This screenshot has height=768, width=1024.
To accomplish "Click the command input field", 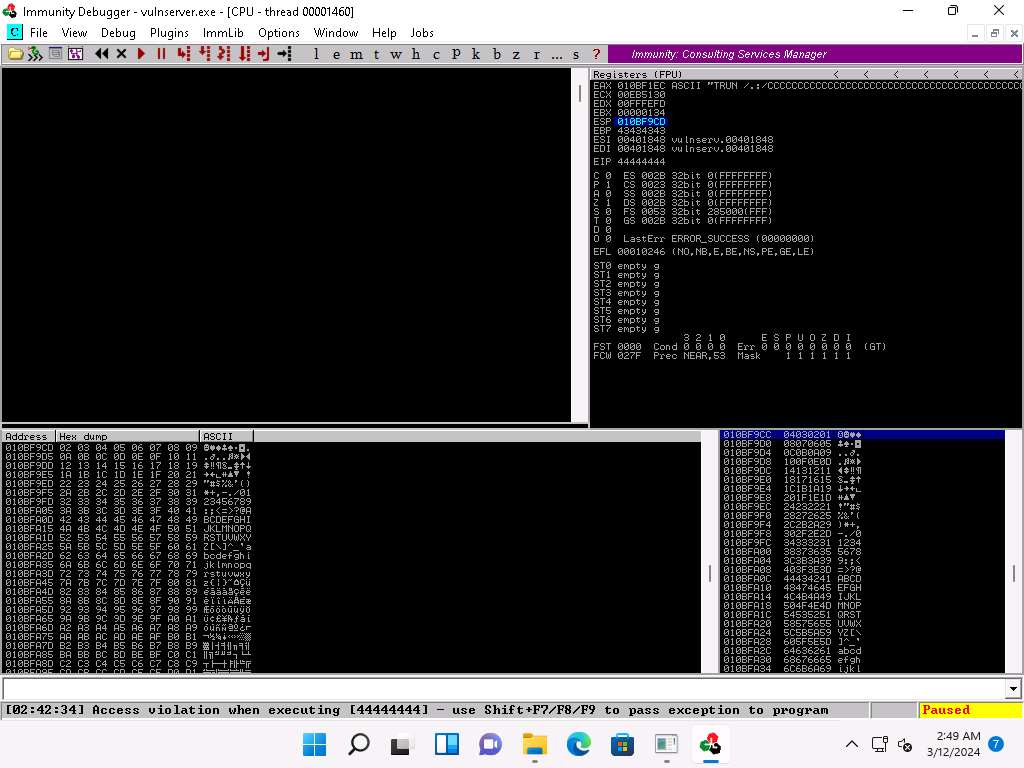I will (500, 689).
